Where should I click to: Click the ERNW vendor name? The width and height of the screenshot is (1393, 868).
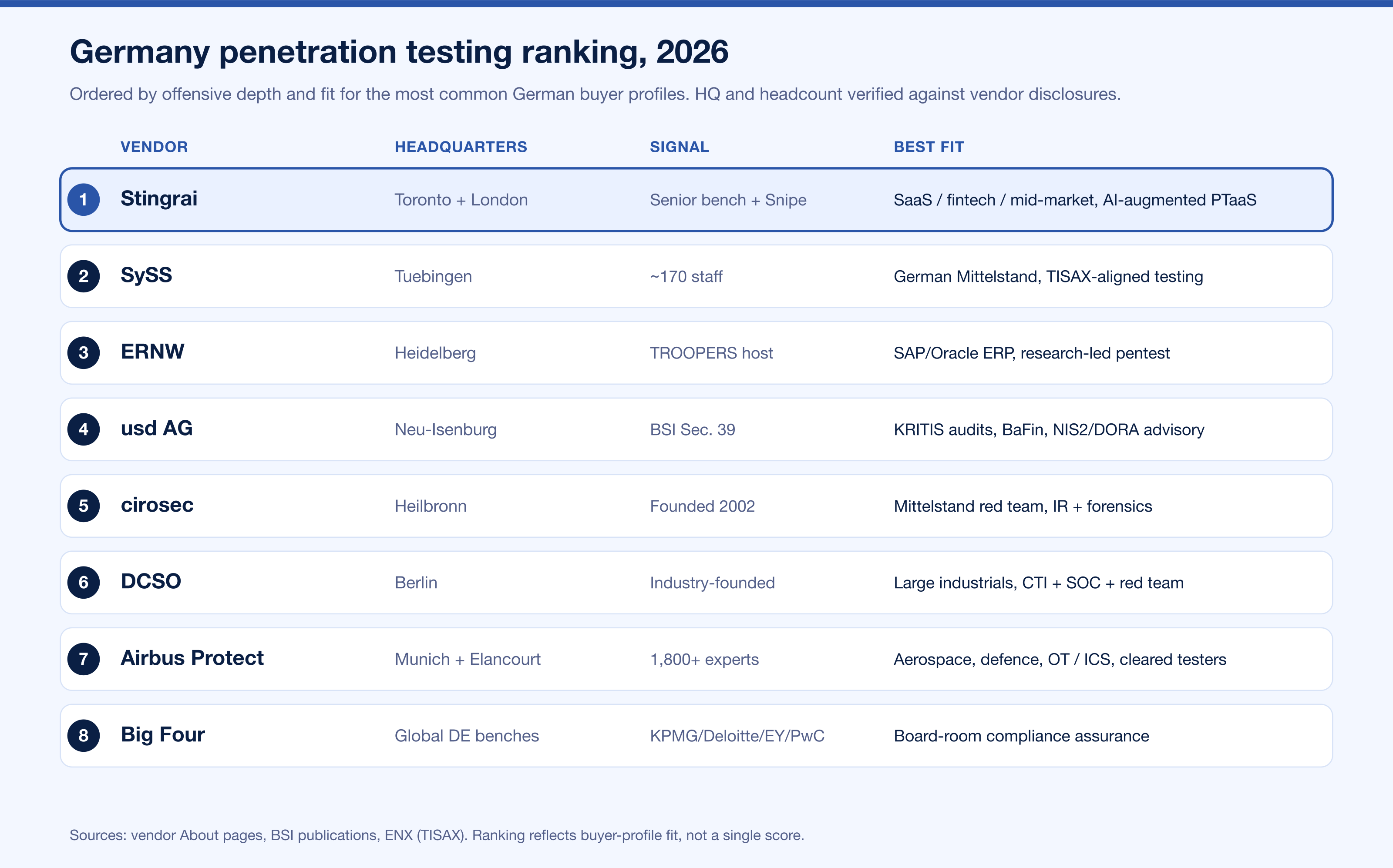click(152, 352)
